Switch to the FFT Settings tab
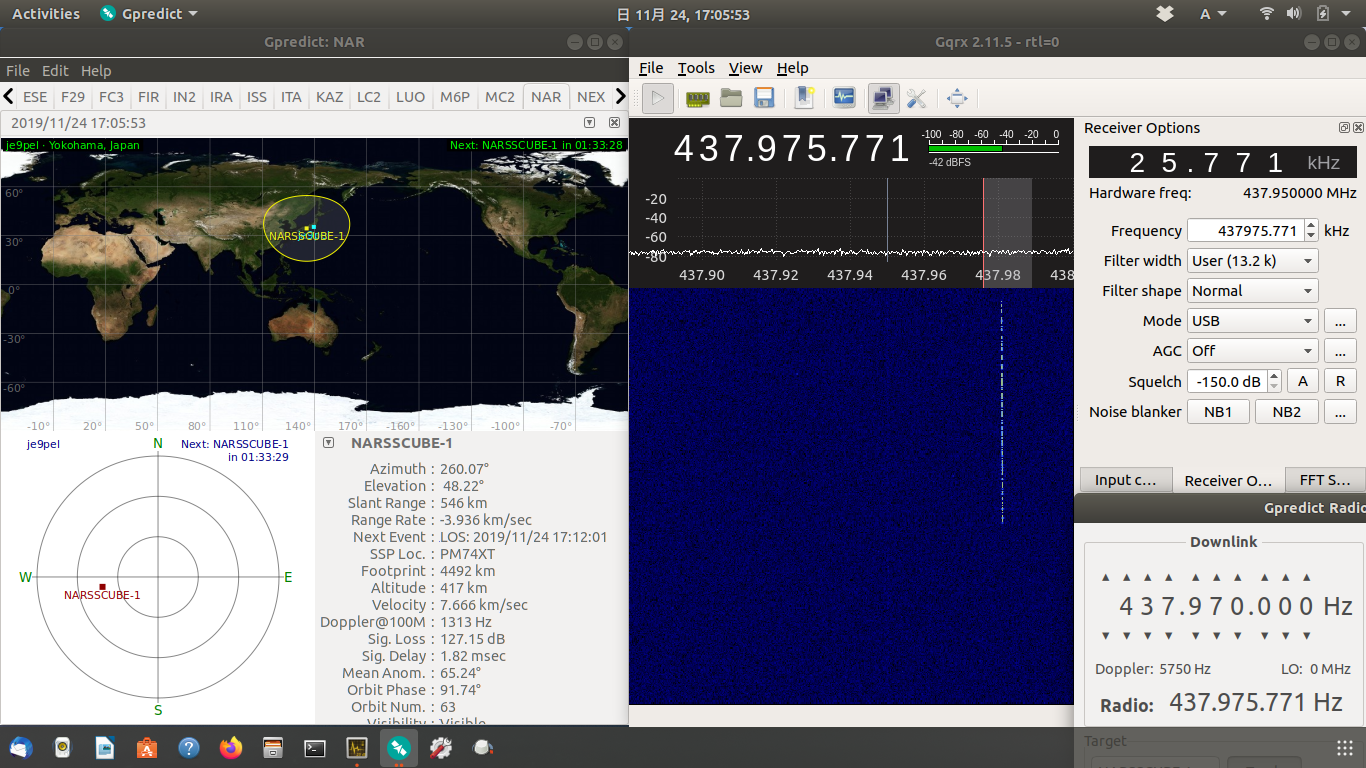The height and width of the screenshot is (768, 1366). (x=1324, y=480)
